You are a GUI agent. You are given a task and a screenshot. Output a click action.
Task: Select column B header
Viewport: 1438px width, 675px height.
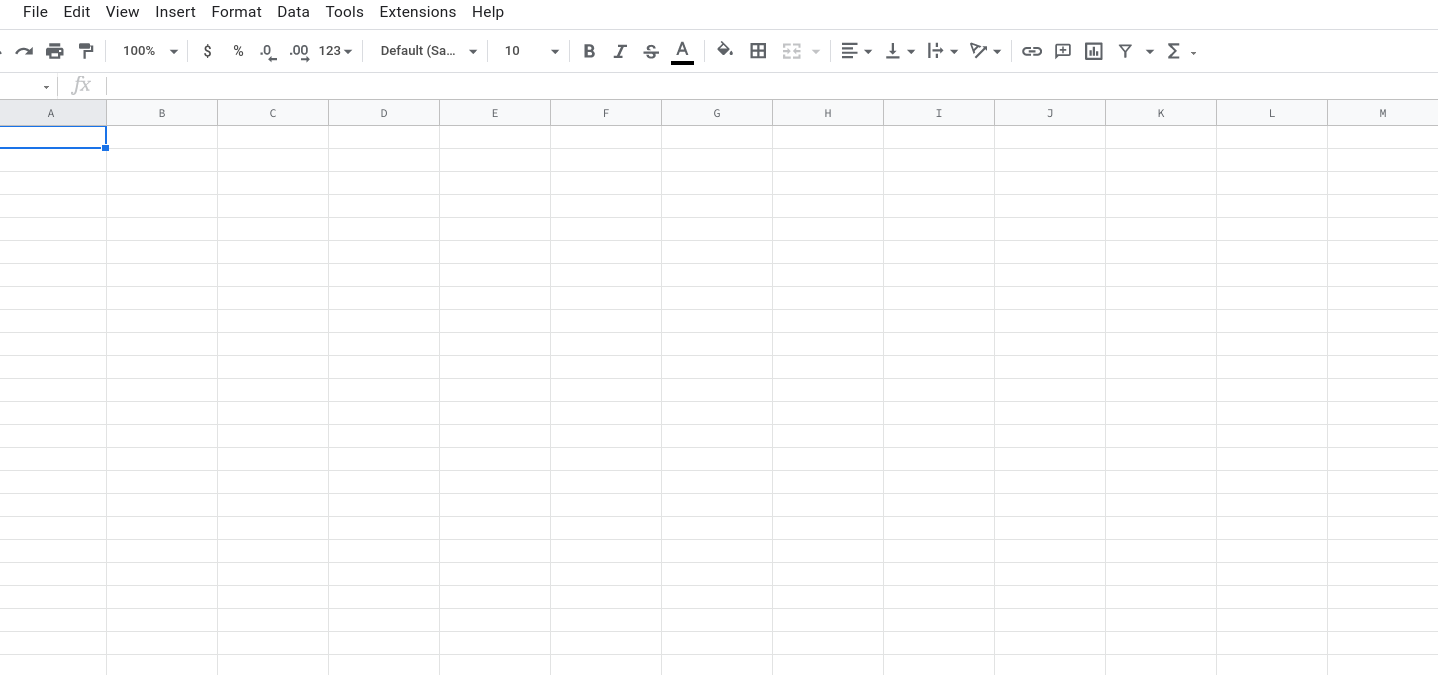point(162,113)
